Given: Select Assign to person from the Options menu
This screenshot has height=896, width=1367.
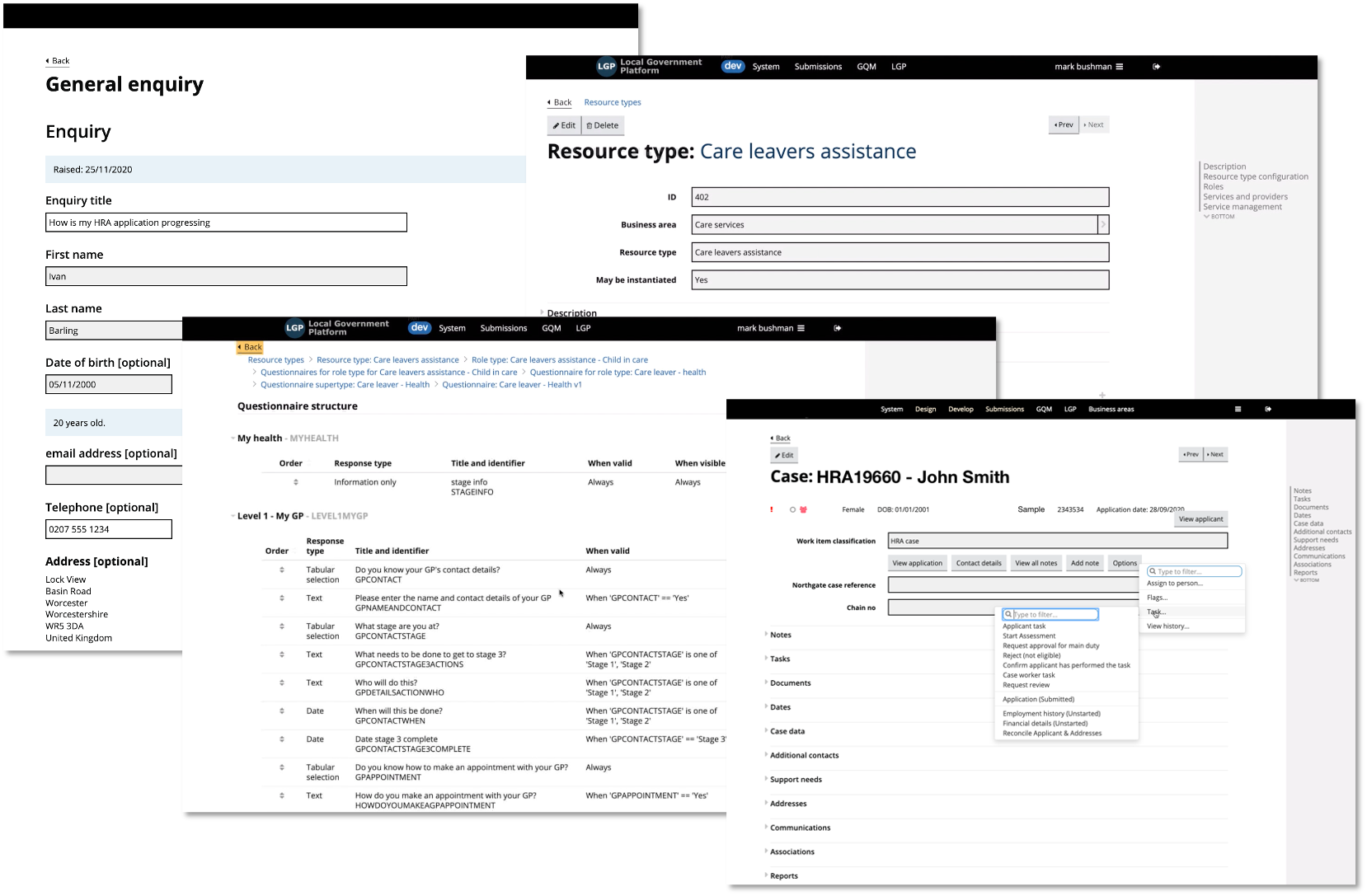Looking at the screenshot, I should pos(1174,583).
